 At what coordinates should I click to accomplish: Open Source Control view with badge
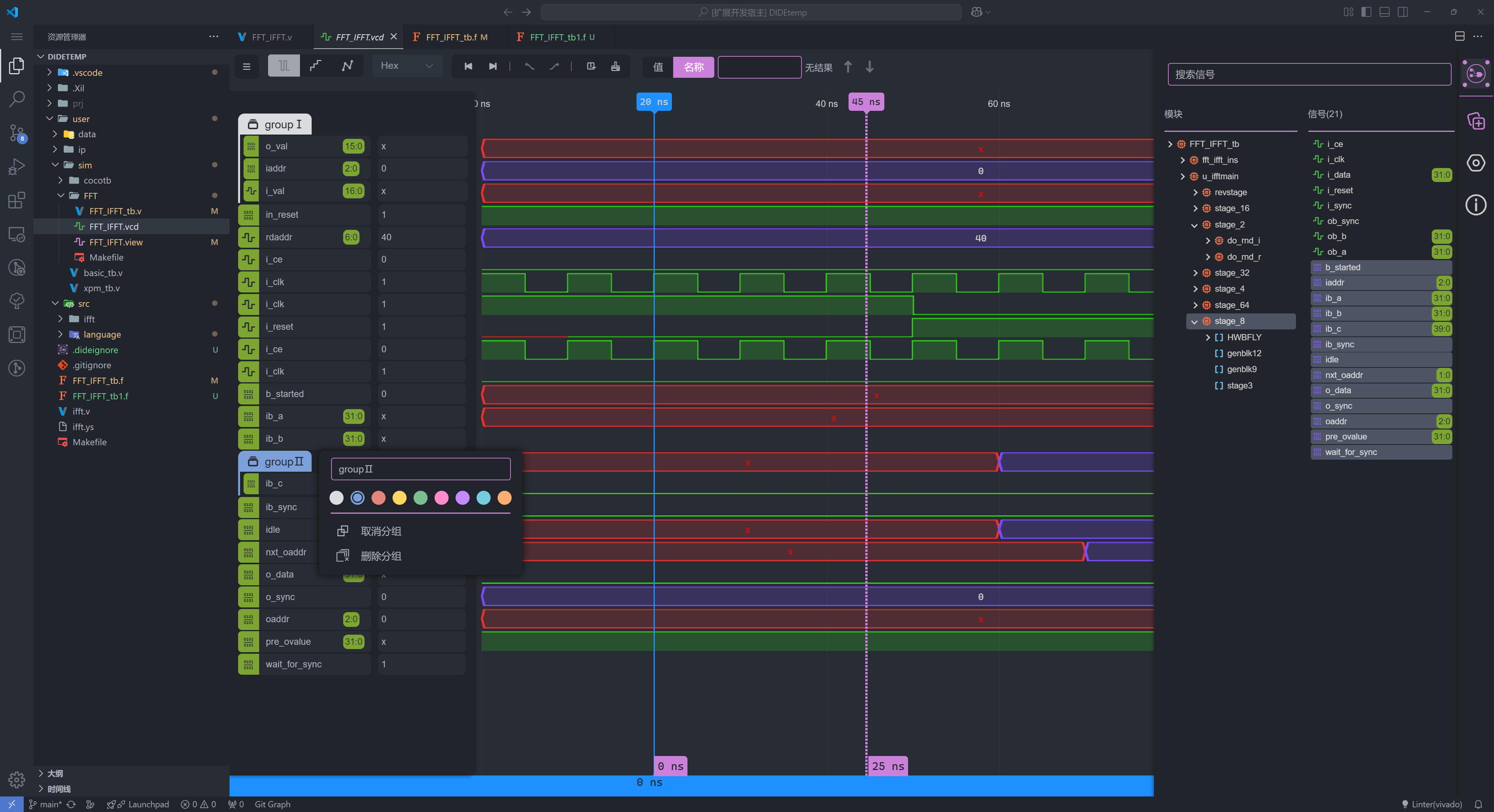coord(17,133)
